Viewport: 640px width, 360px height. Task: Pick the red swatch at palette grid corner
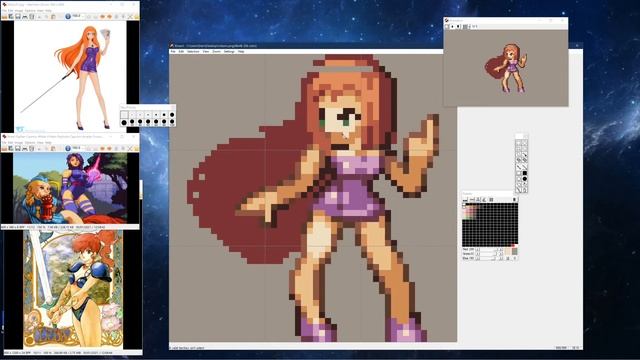coord(513,246)
